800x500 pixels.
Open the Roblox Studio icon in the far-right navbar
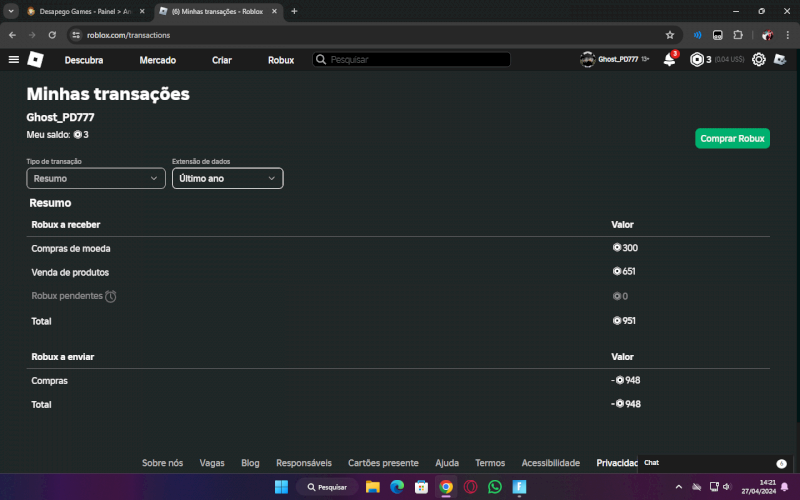780,60
